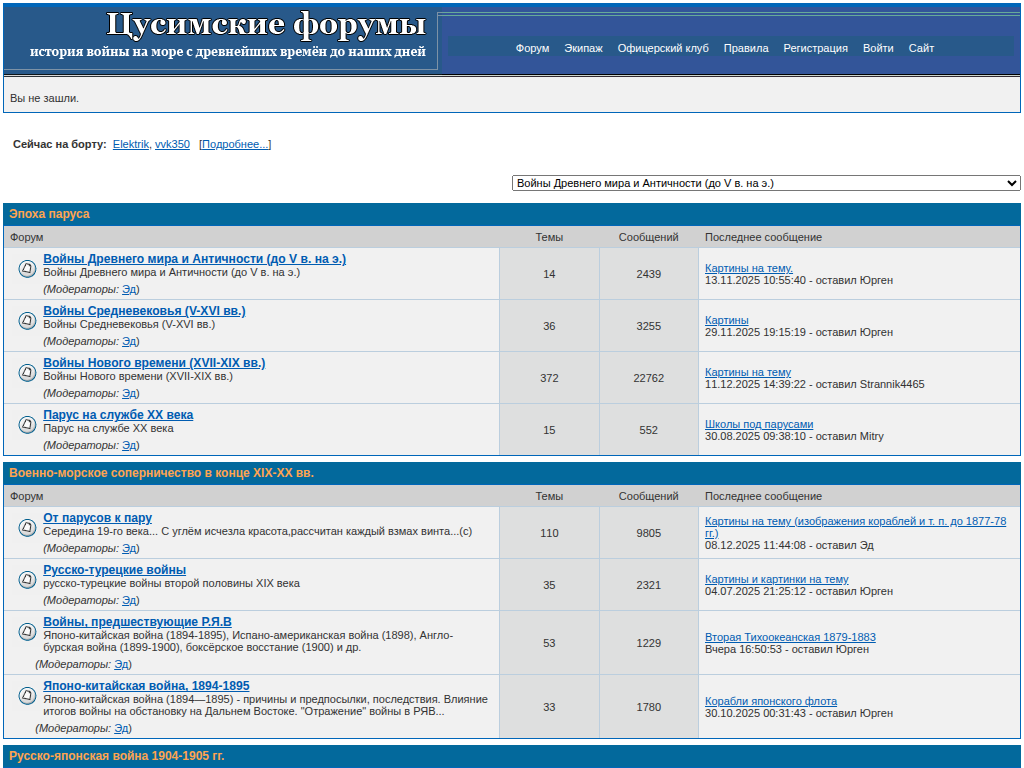Image resolution: width=1024 pixels, height=768 pixels.
Task: View profile of user Elektrik
Action: point(130,144)
